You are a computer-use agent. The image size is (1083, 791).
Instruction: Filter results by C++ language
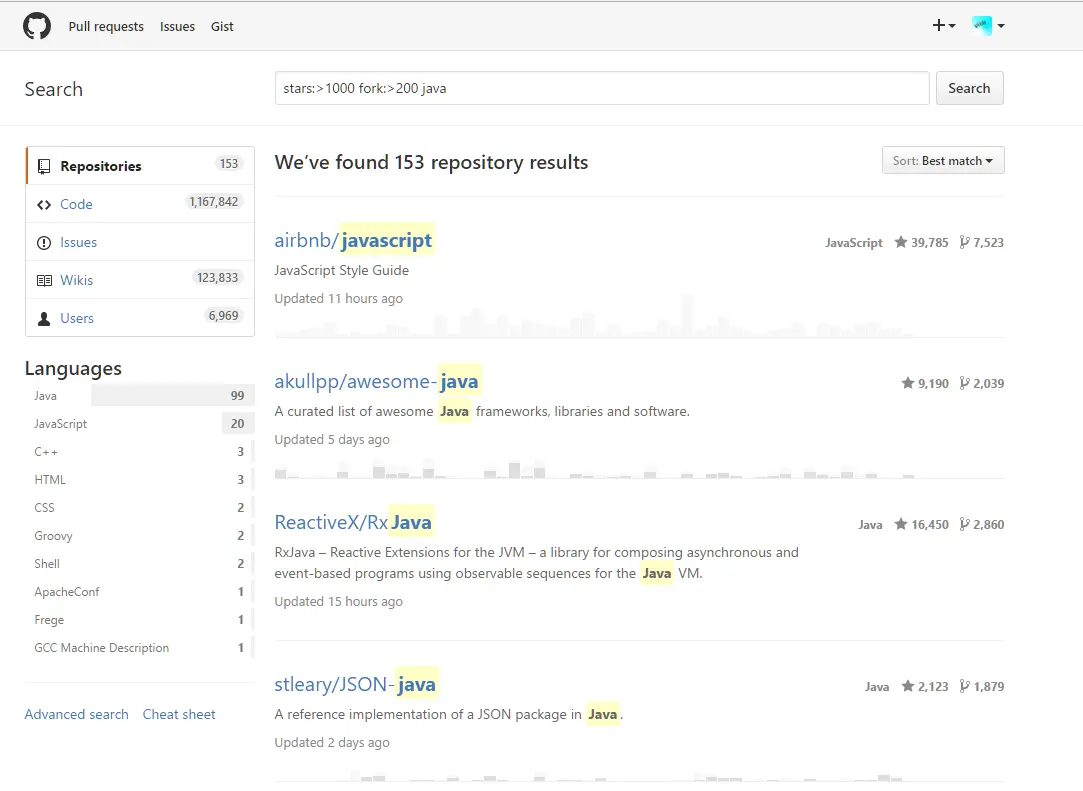click(140, 452)
